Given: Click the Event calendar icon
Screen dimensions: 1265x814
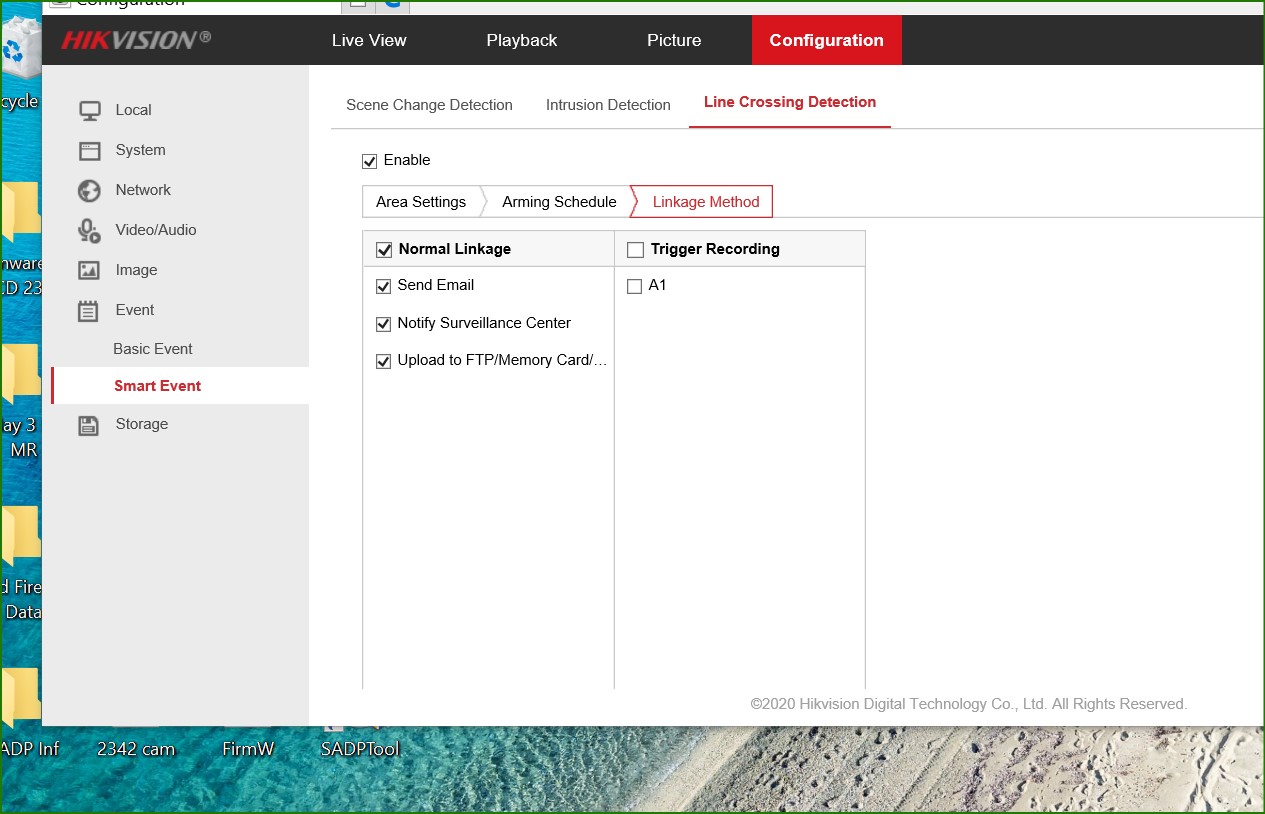Looking at the screenshot, I should pyautogui.click(x=90, y=311).
